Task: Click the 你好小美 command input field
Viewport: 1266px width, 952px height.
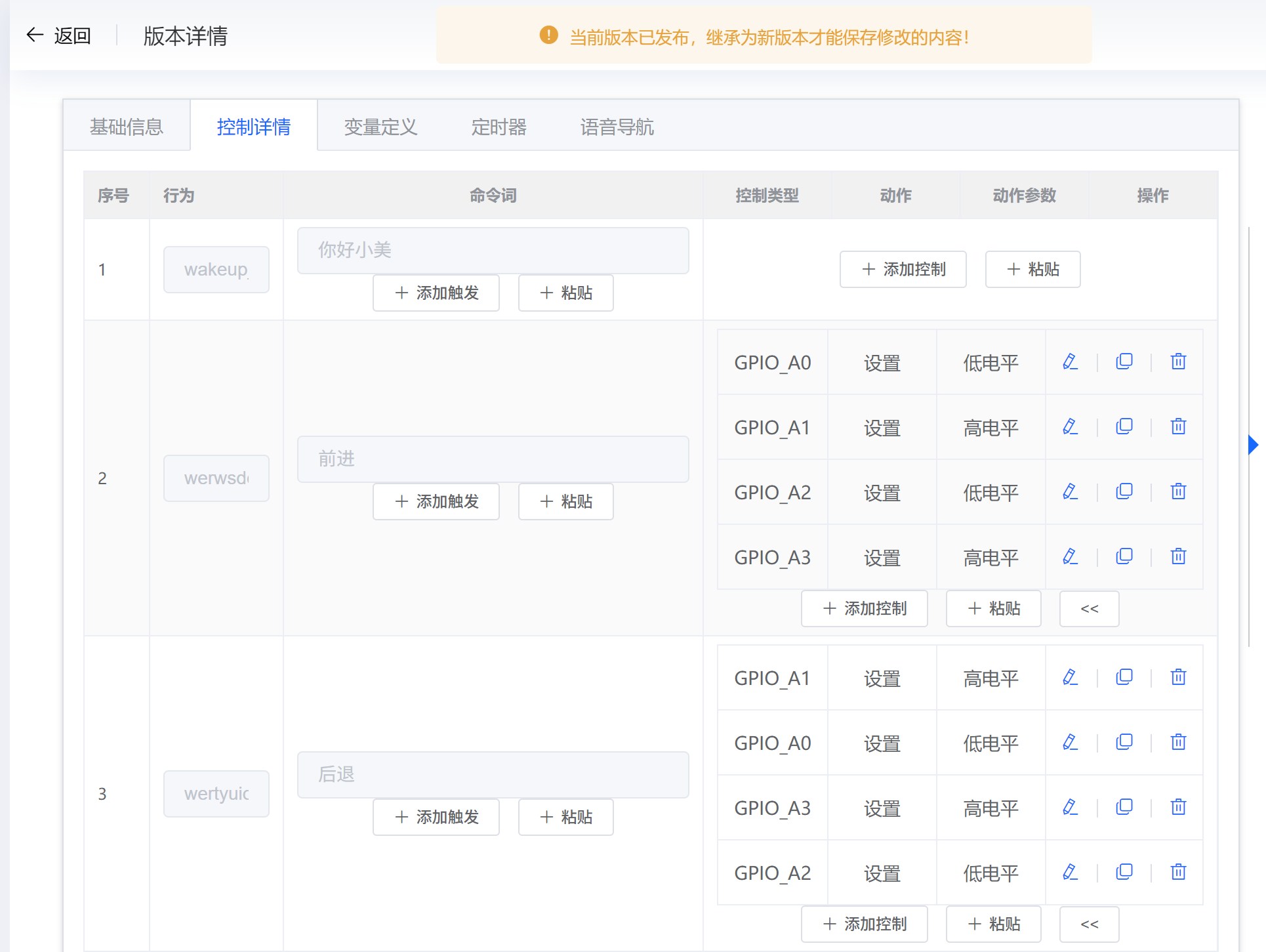Action: pos(493,250)
